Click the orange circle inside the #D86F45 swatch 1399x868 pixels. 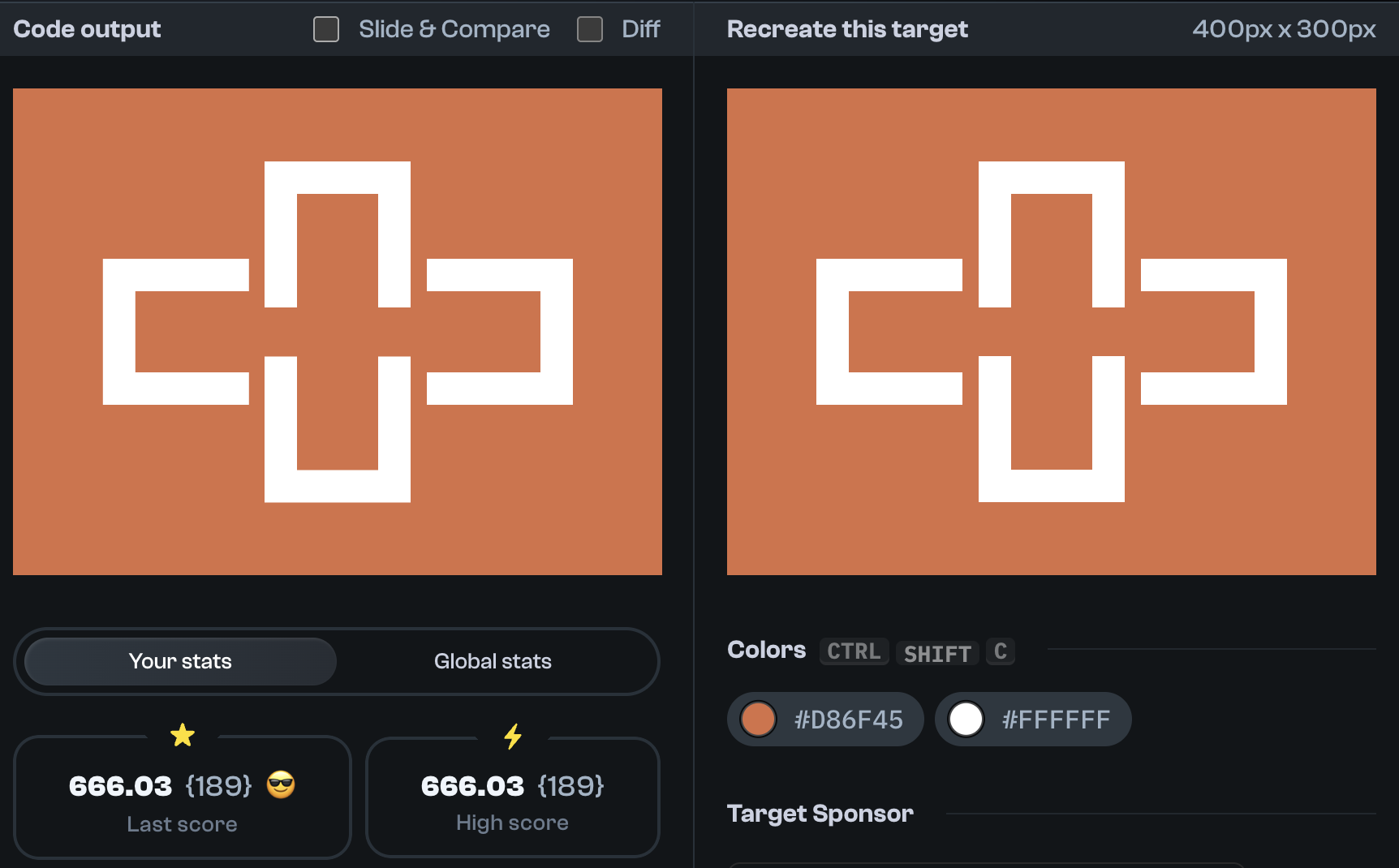[758, 719]
